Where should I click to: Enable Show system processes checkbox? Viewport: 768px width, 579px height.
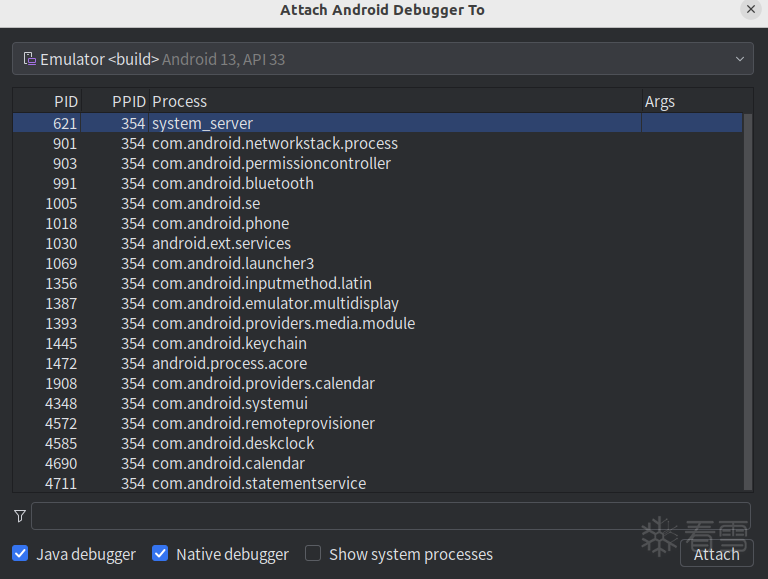tap(313, 554)
